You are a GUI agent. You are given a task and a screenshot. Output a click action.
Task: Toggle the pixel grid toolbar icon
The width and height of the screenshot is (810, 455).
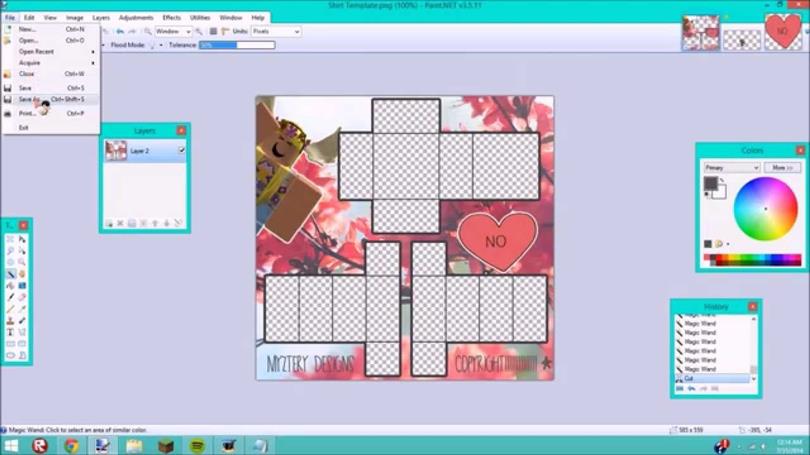click(213, 32)
